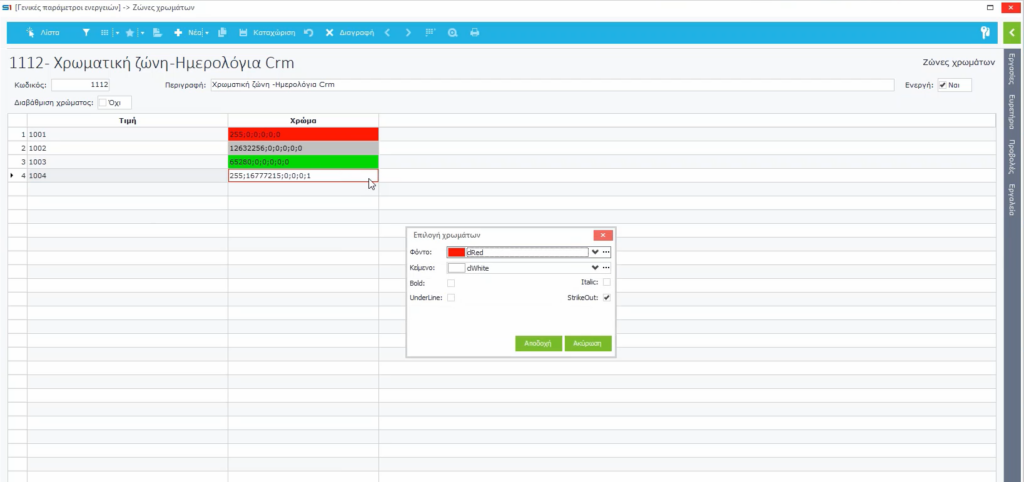Toggle the Διαβάθμιση χρώματος checkbox
This screenshot has width=1024, height=482.
[x=102, y=103]
